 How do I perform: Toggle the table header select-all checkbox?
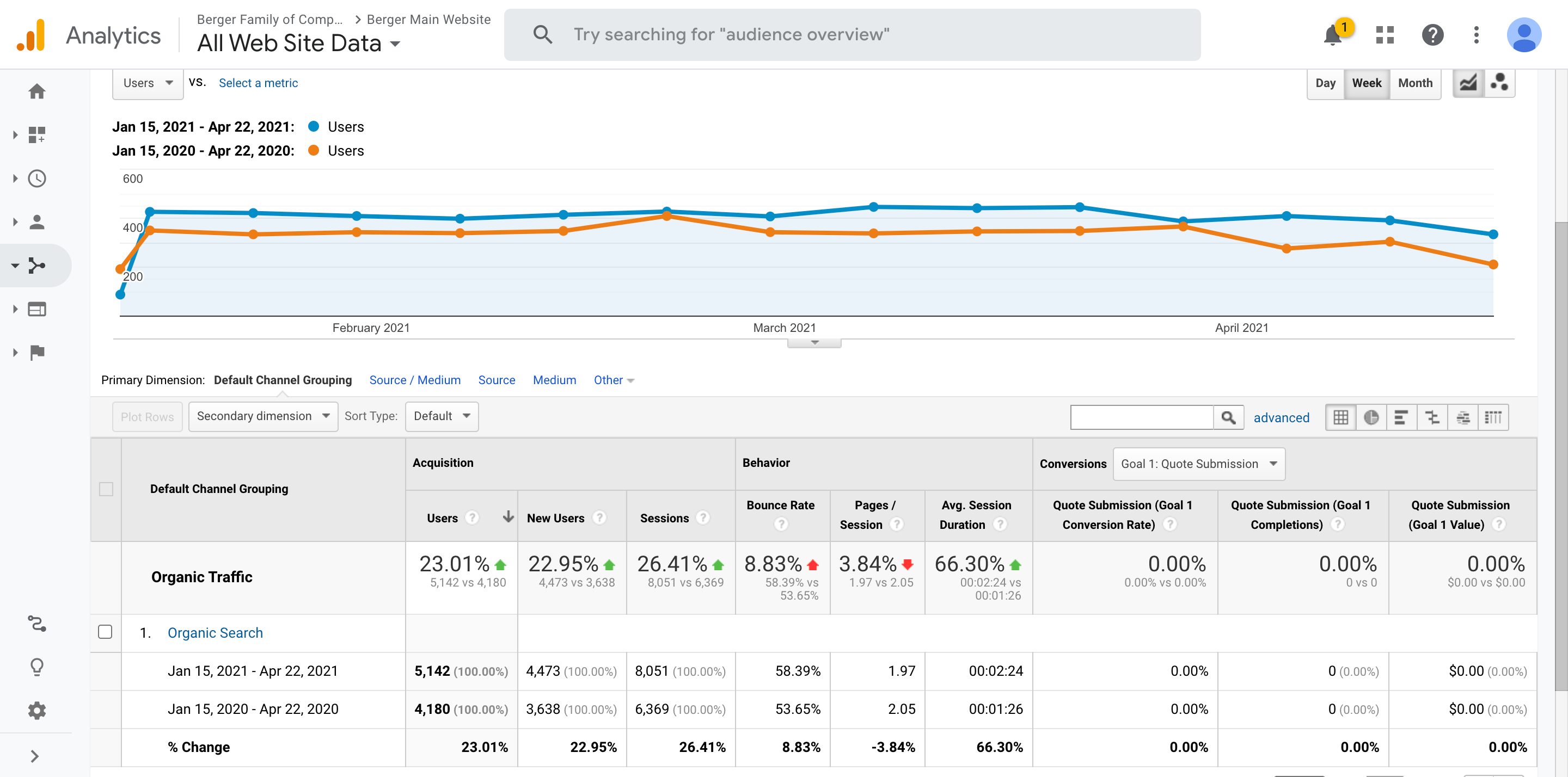[x=106, y=489]
